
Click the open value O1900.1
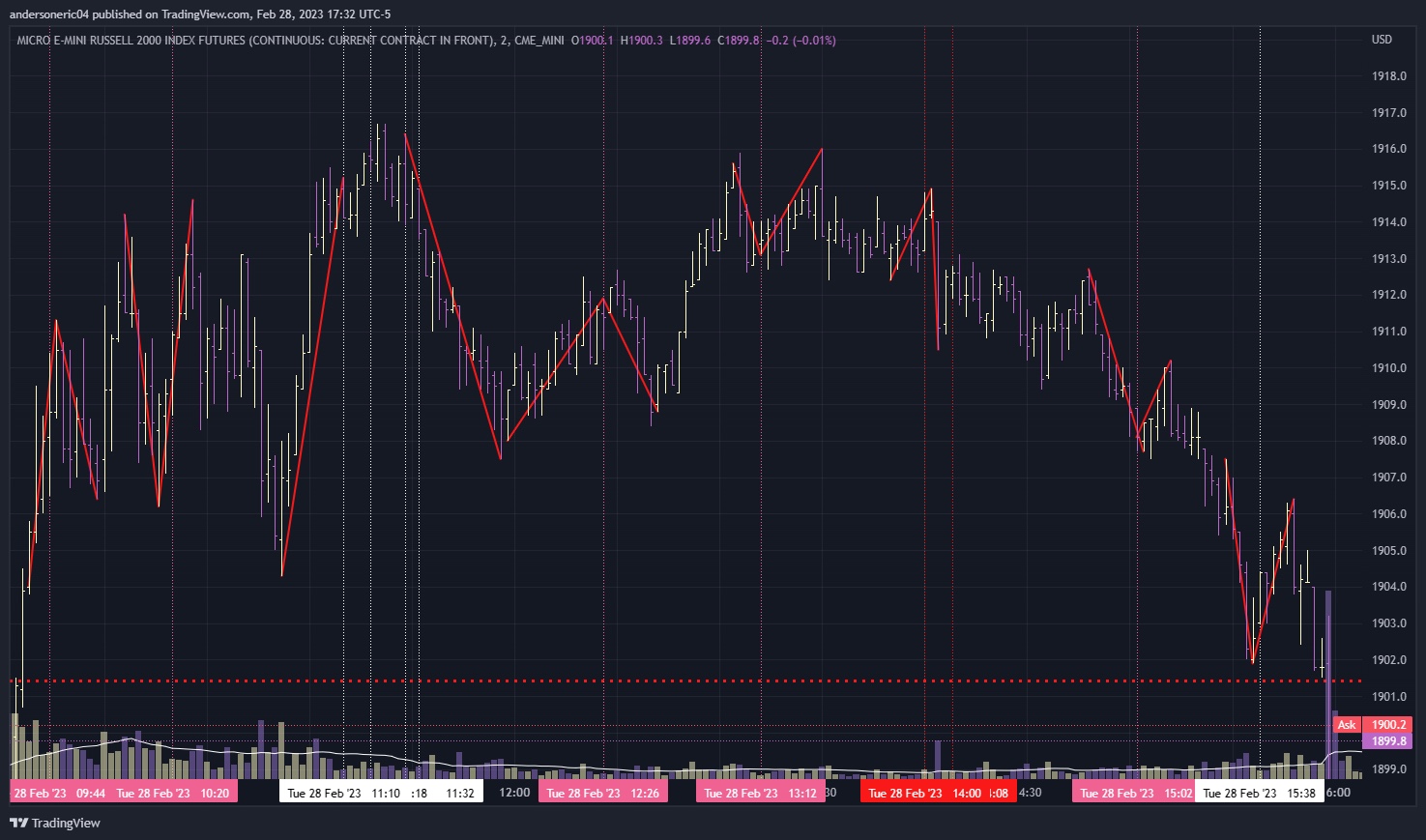[592, 41]
